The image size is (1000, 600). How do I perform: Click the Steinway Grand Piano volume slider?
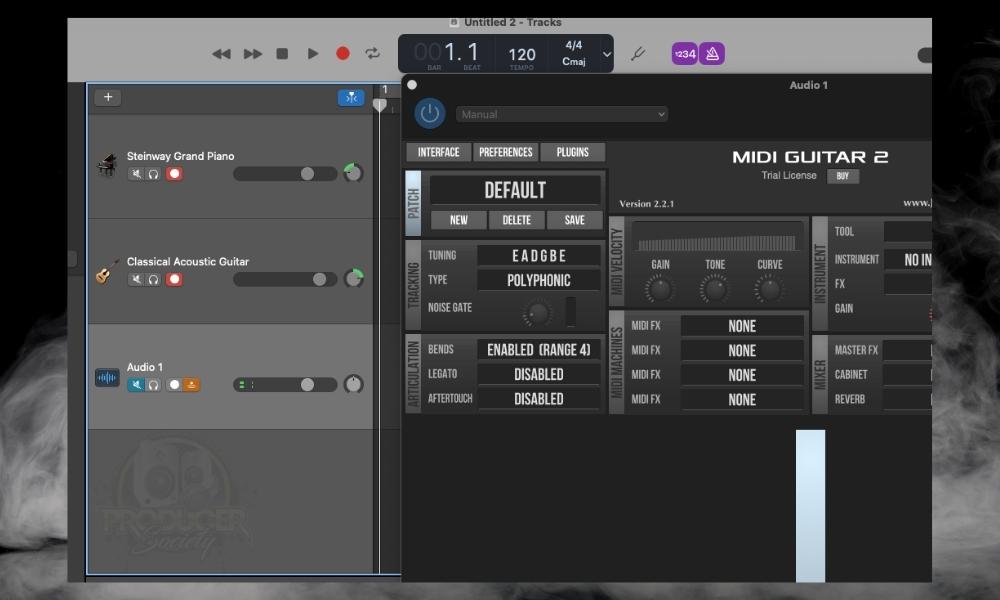point(285,174)
